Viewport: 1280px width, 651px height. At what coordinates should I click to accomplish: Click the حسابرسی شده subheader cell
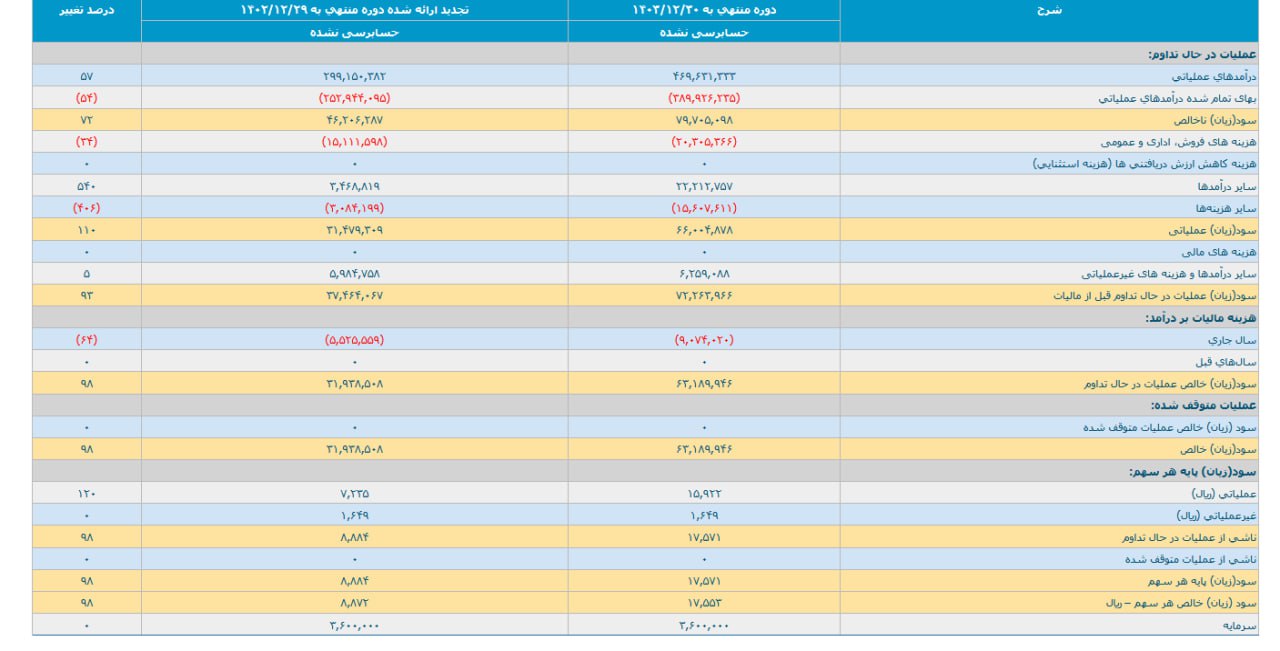354,32
